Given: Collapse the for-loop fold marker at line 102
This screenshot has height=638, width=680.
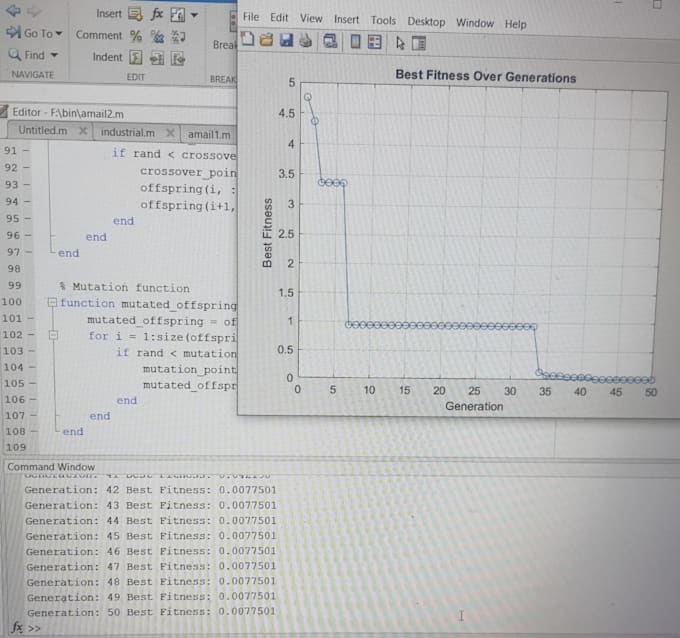Looking at the screenshot, I should coord(53,335).
